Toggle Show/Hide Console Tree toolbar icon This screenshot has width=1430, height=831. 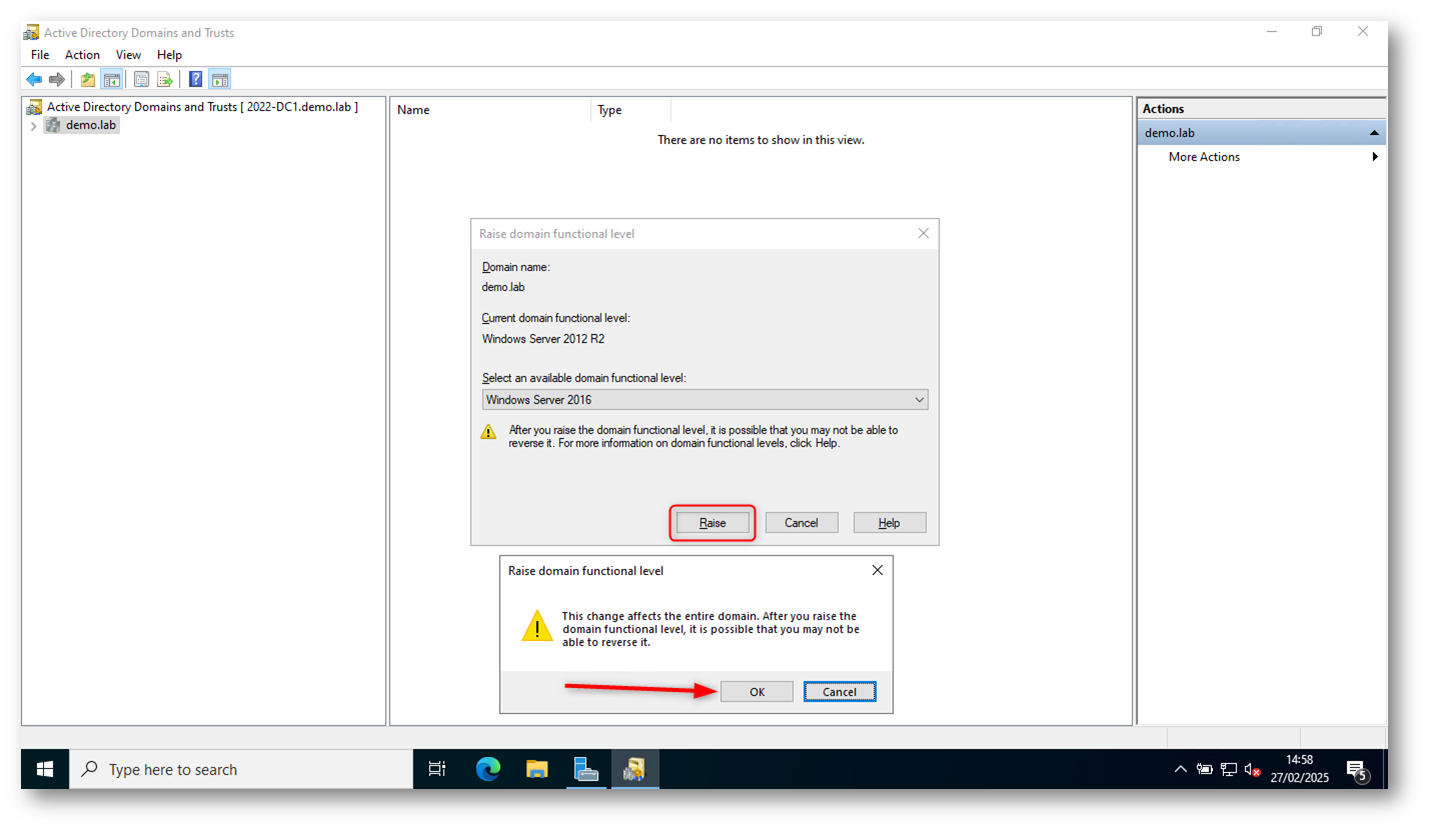coord(112,79)
